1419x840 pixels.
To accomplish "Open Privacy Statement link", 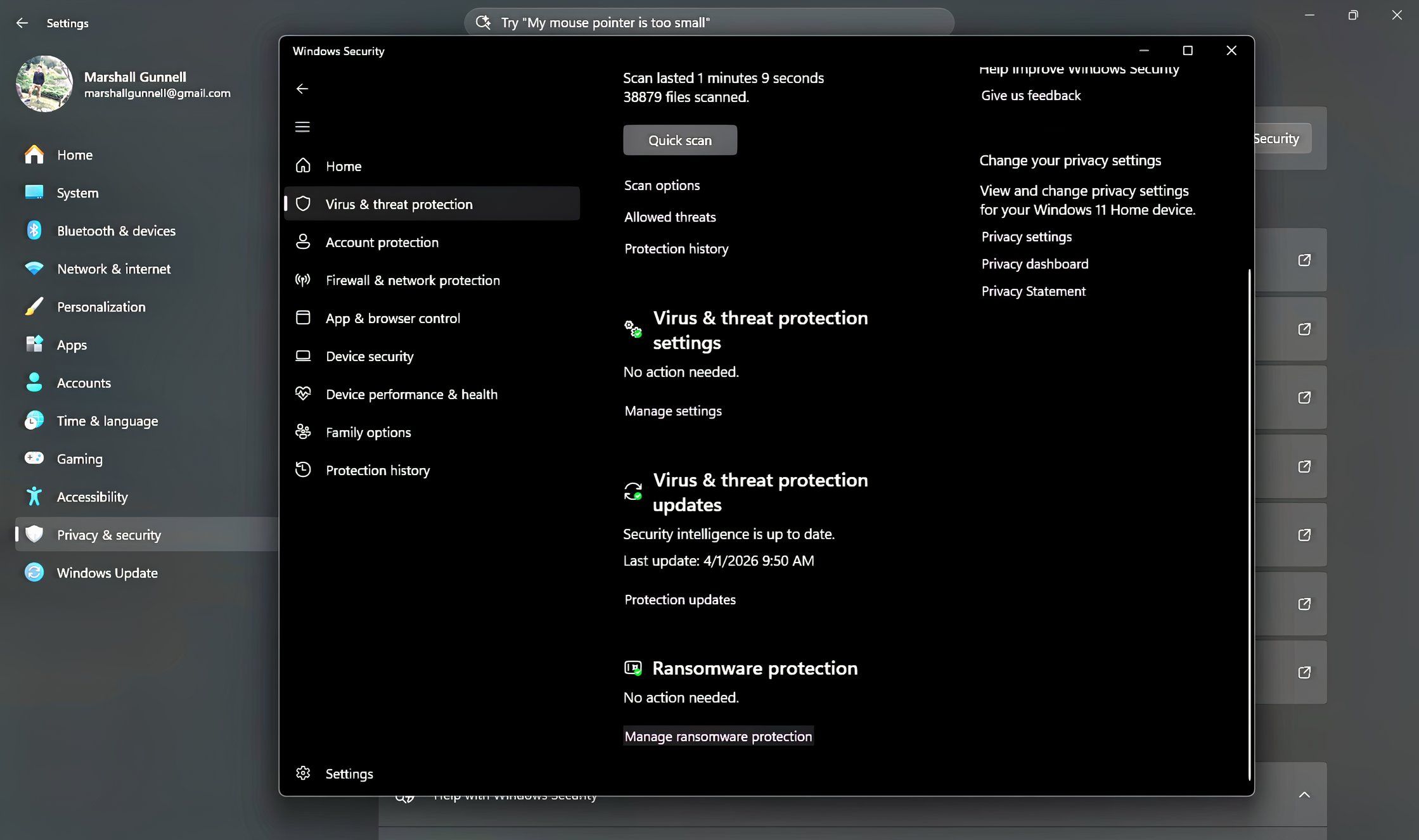I will [x=1034, y=291].
